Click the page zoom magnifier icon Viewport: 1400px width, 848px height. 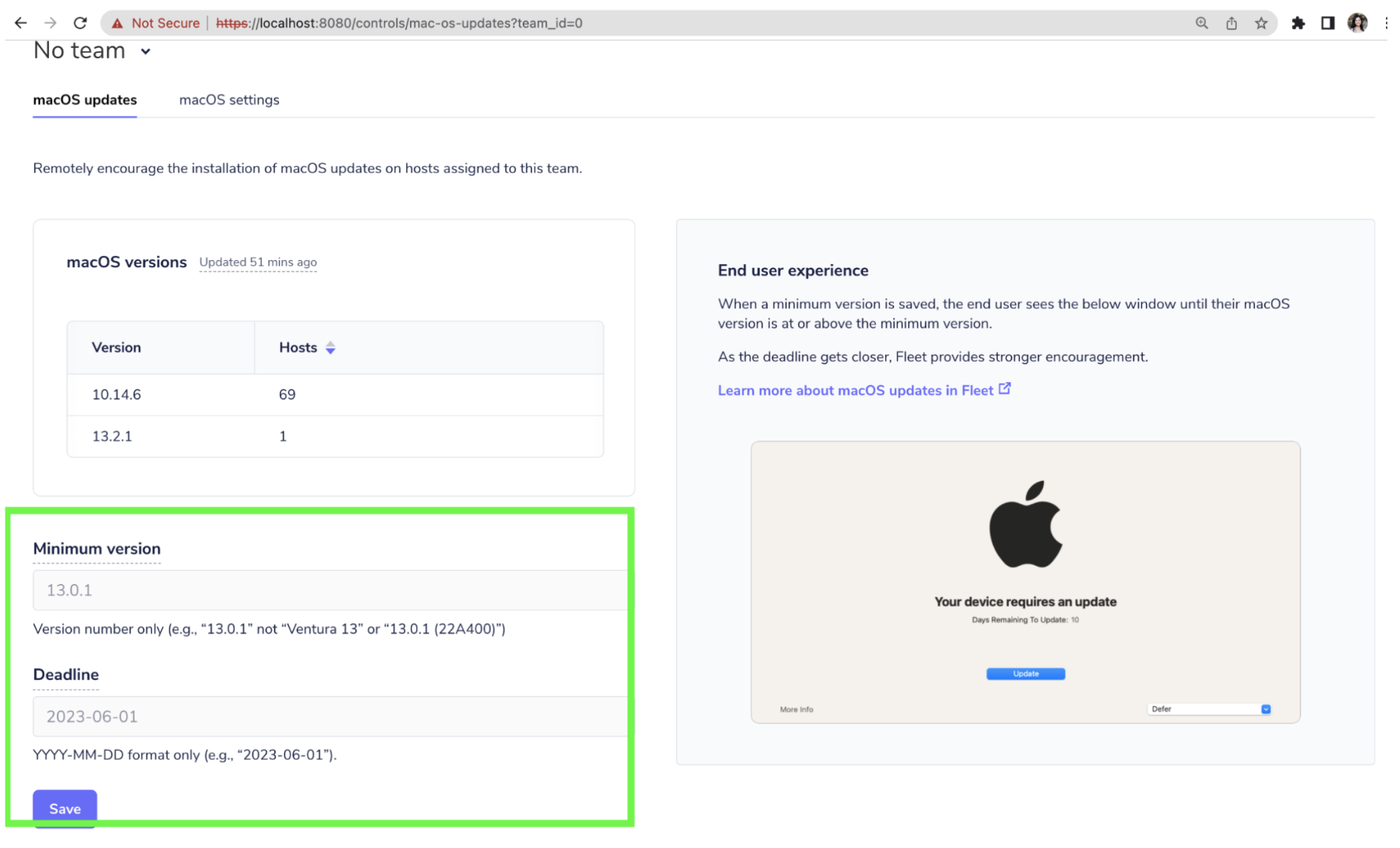[1201, 23]
